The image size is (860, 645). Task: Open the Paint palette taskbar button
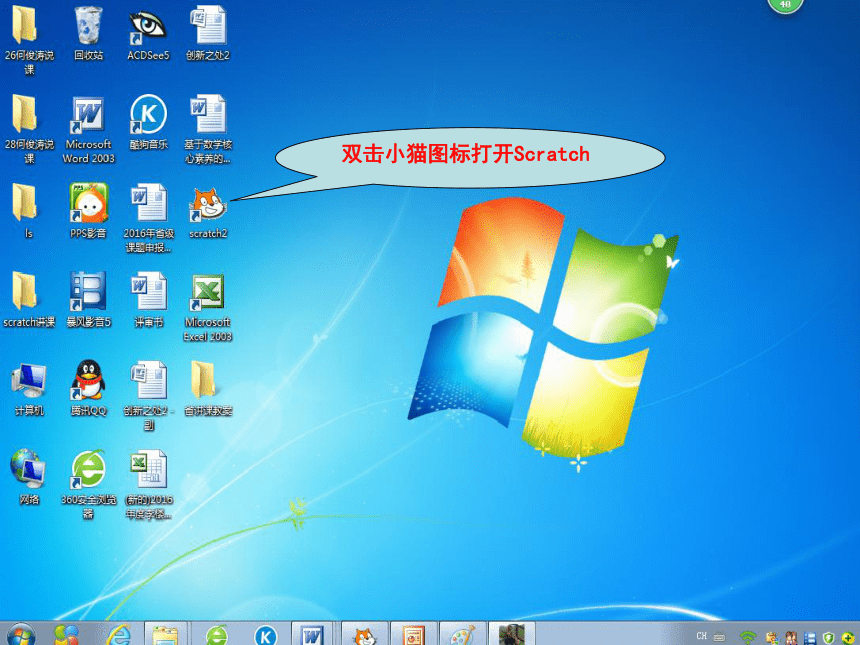click(462, 635)
